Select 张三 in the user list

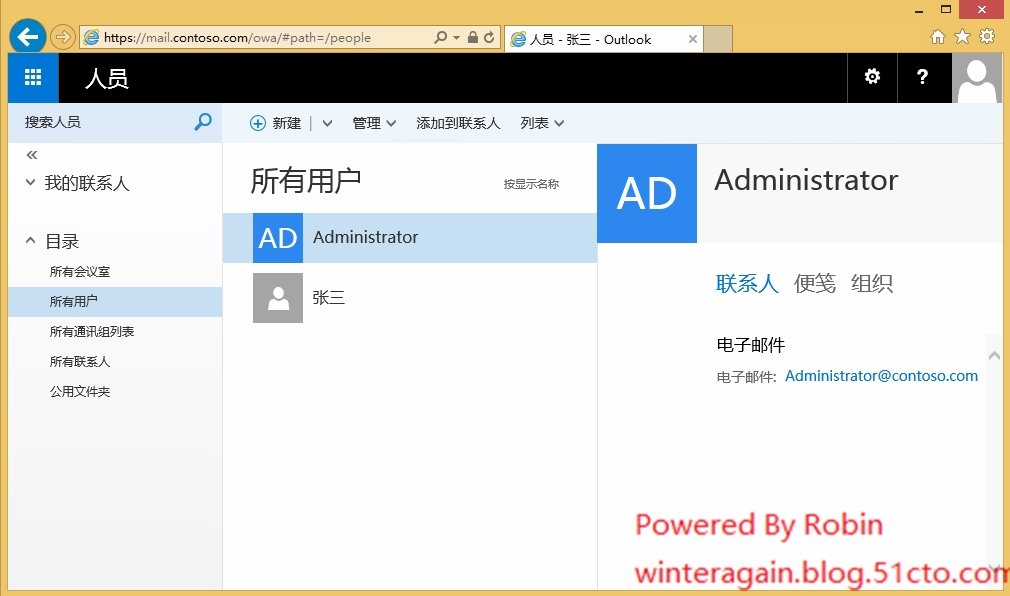(x=410, y=298)
